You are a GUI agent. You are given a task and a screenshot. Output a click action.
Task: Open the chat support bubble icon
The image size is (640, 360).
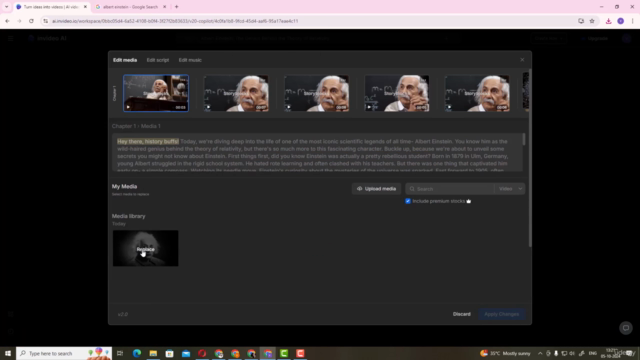point(626,328)
